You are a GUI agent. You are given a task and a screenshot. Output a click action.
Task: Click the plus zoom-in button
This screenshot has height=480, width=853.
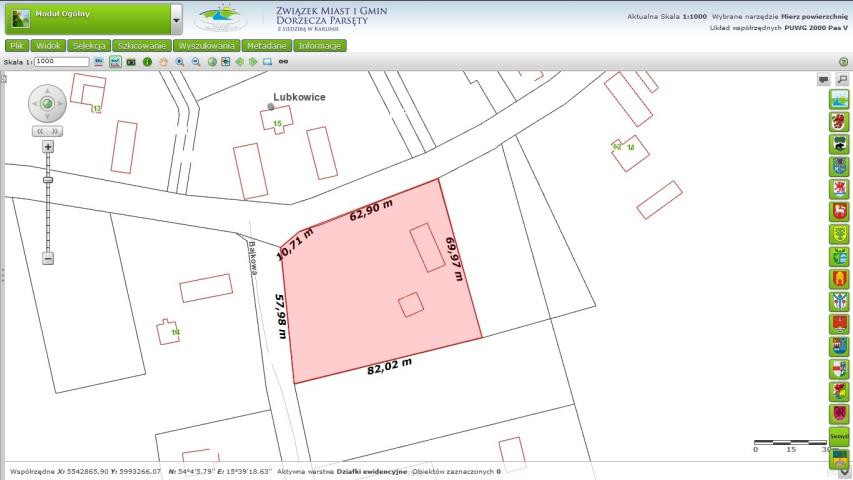[48, 146]
